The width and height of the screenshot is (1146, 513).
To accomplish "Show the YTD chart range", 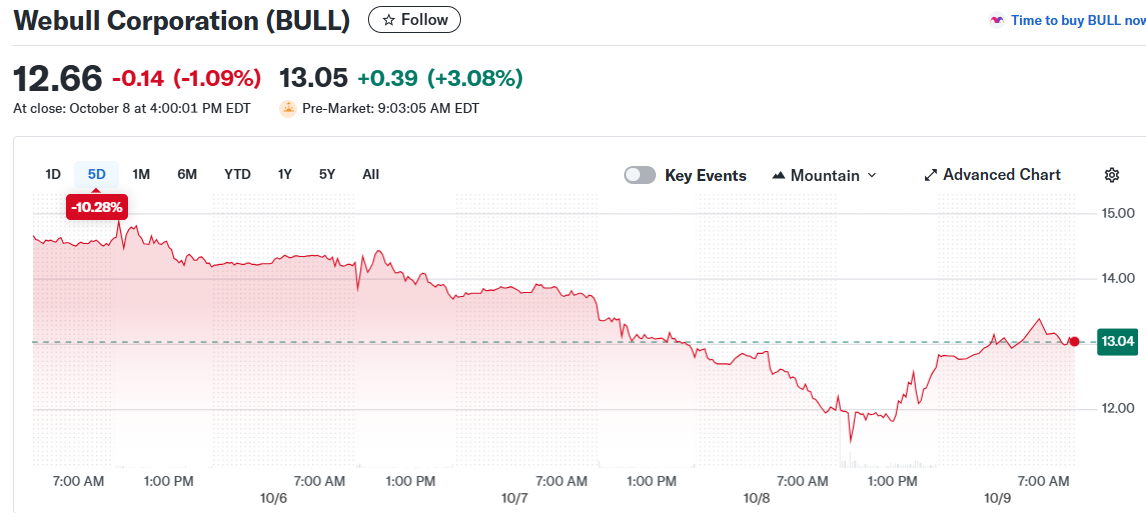I will pyautogui.click(x=237, y=174).
